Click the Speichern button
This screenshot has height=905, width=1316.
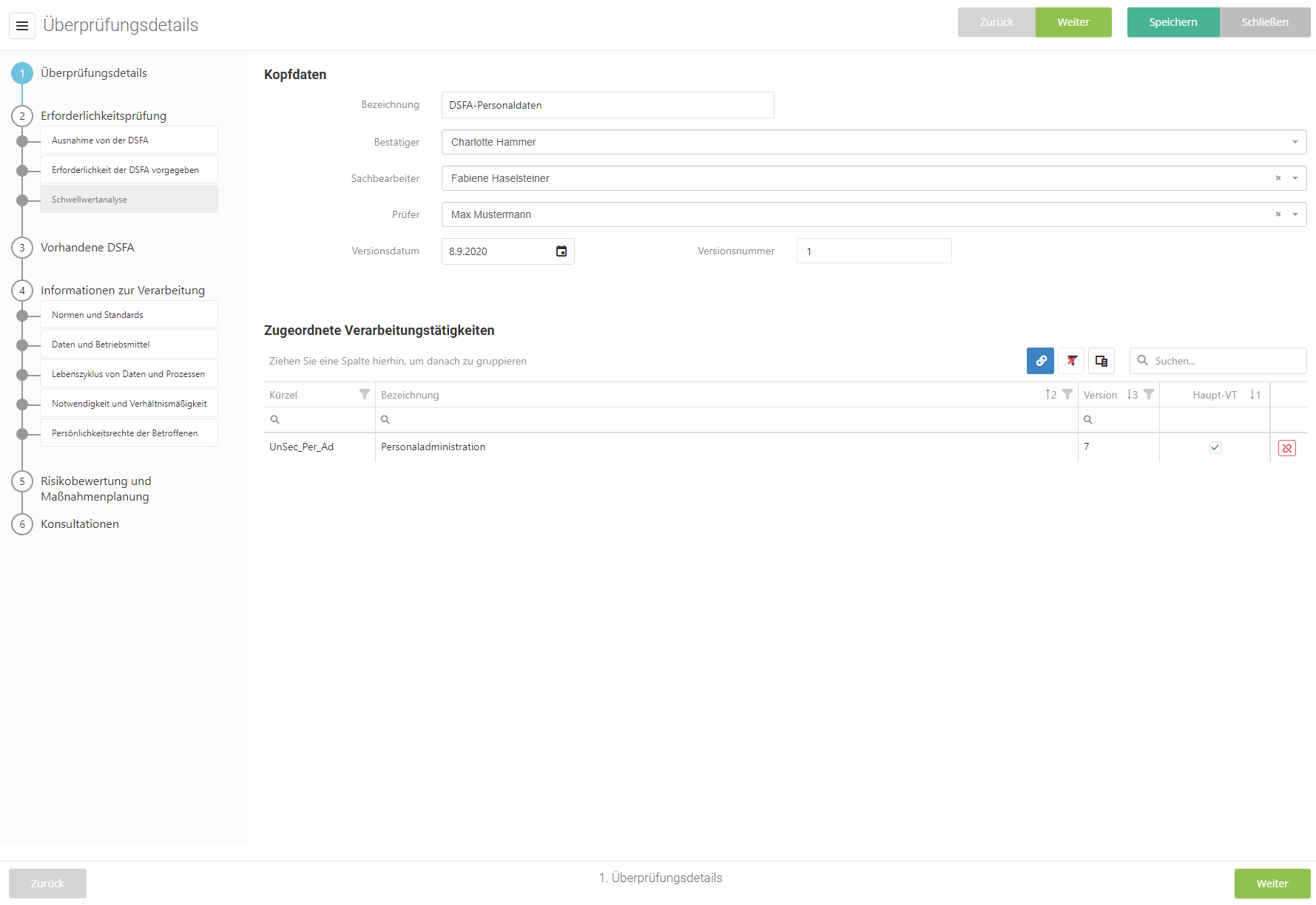point(1172,22)
